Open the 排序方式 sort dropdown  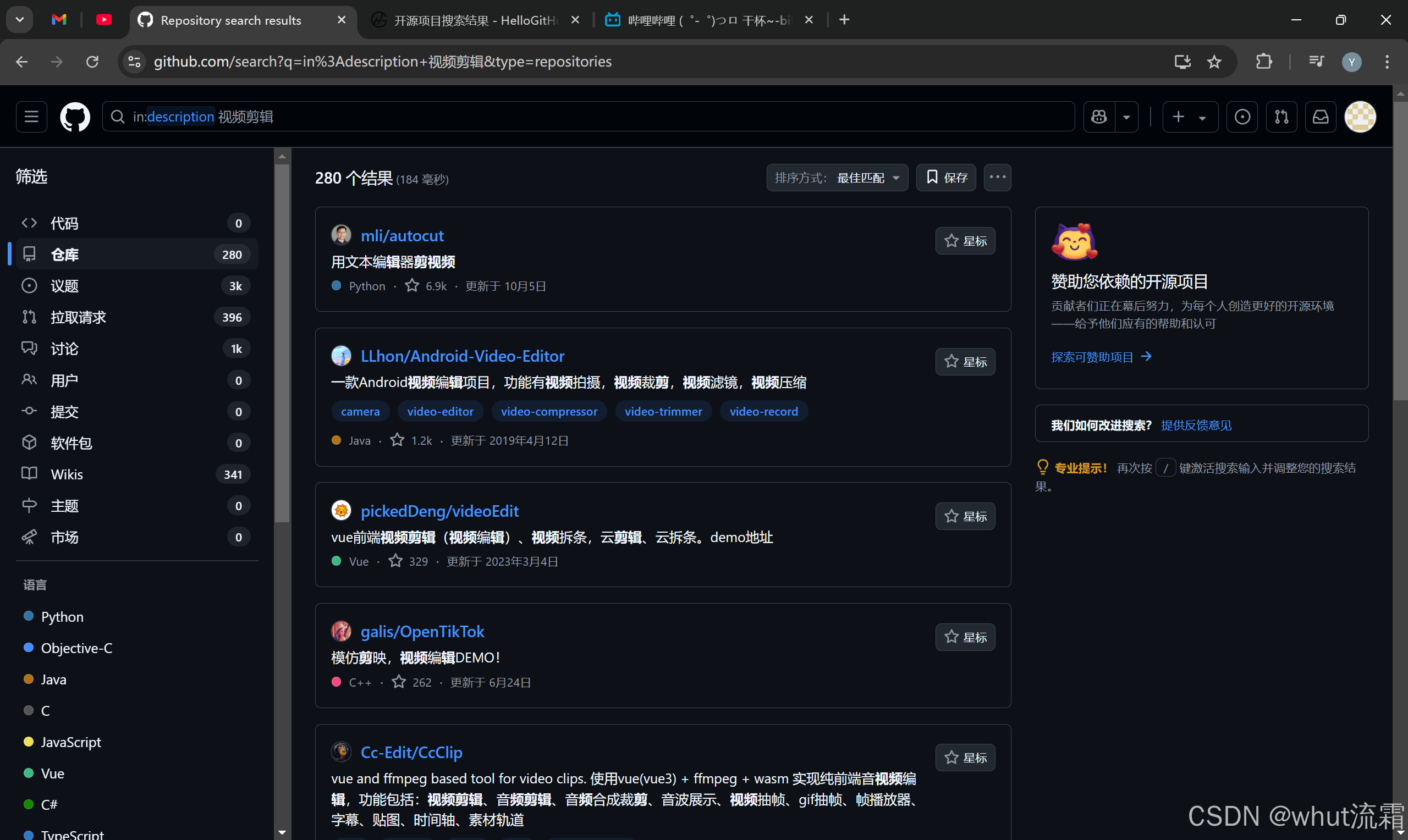(x=837, y=177)
